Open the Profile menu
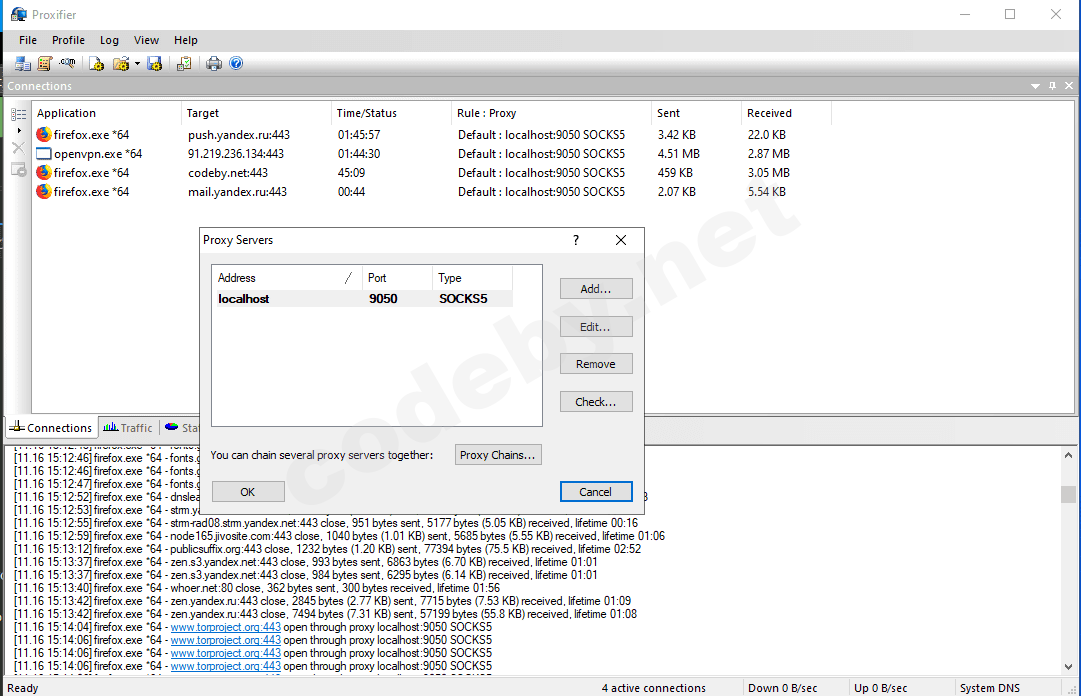 [68, 40]
